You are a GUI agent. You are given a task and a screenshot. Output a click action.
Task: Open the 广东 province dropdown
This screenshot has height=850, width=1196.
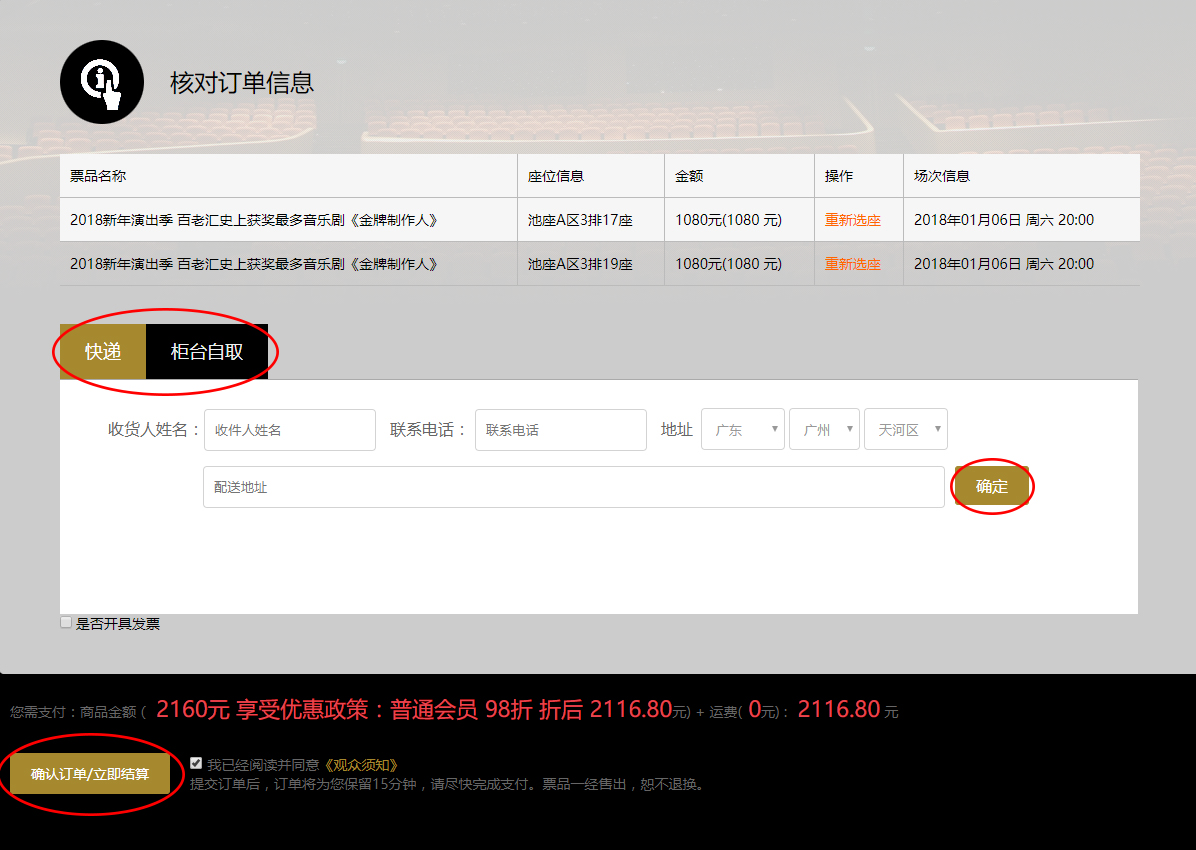[742, 428]
